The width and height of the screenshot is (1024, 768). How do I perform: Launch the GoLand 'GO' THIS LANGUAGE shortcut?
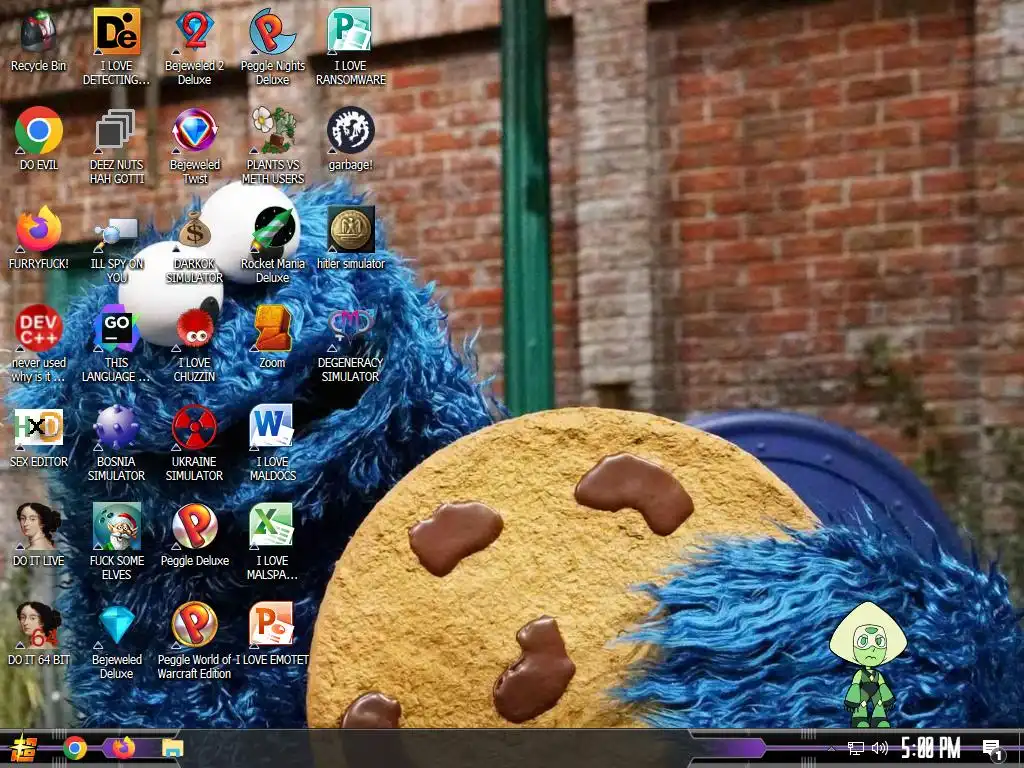(x=116, y=345)
